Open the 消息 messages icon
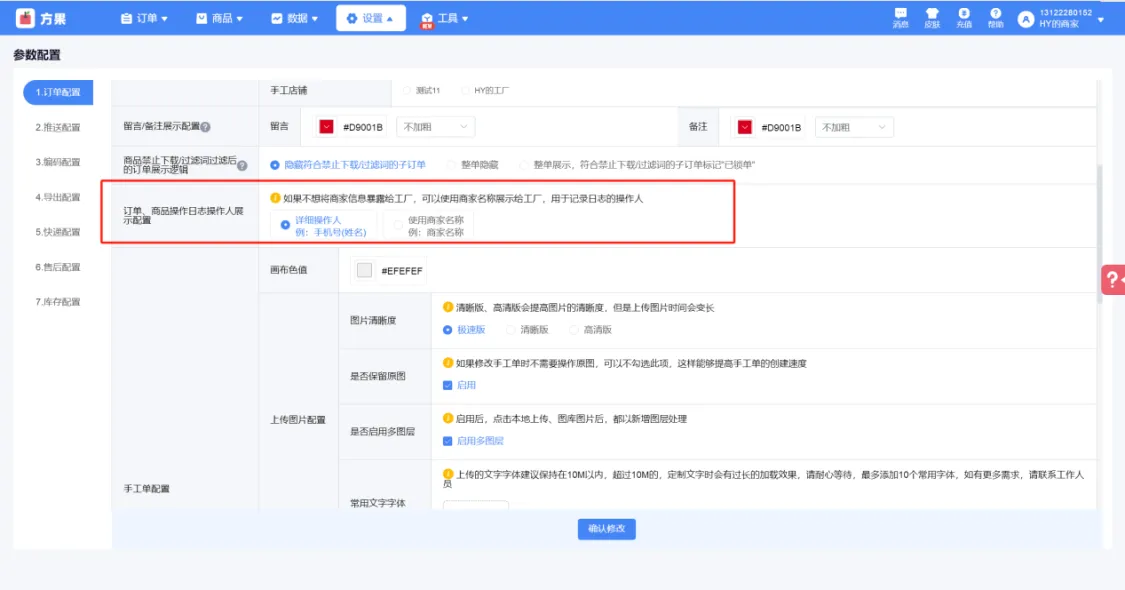 (x=900, y=14)
